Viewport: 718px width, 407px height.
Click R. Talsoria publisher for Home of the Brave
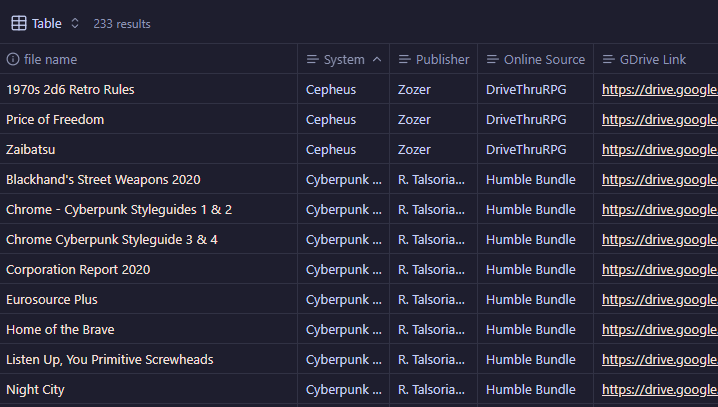pos(431,330)
